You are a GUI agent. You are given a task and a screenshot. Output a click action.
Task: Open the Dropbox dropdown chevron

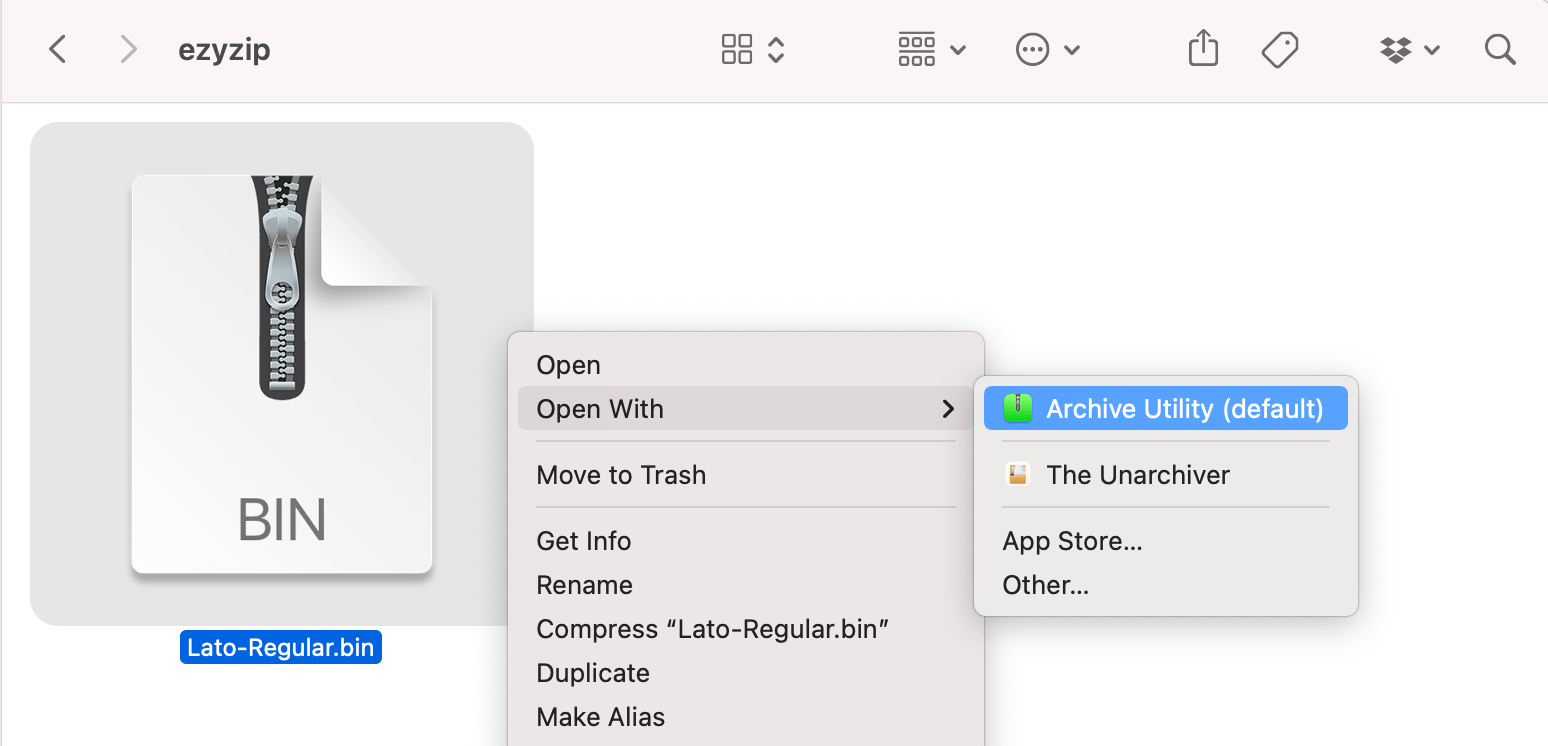coord(1432,48)
